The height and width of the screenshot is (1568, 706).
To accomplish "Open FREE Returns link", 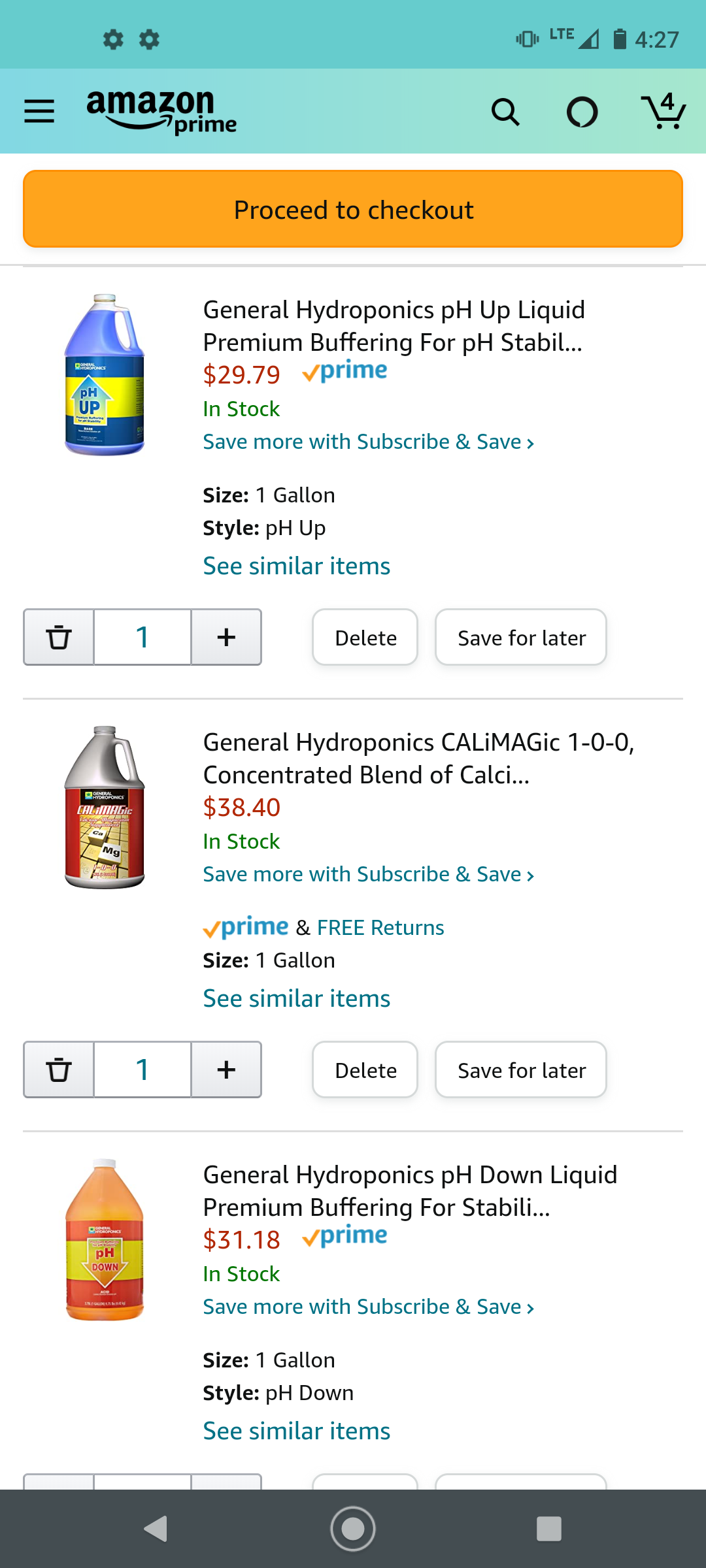I will point(380,928).
